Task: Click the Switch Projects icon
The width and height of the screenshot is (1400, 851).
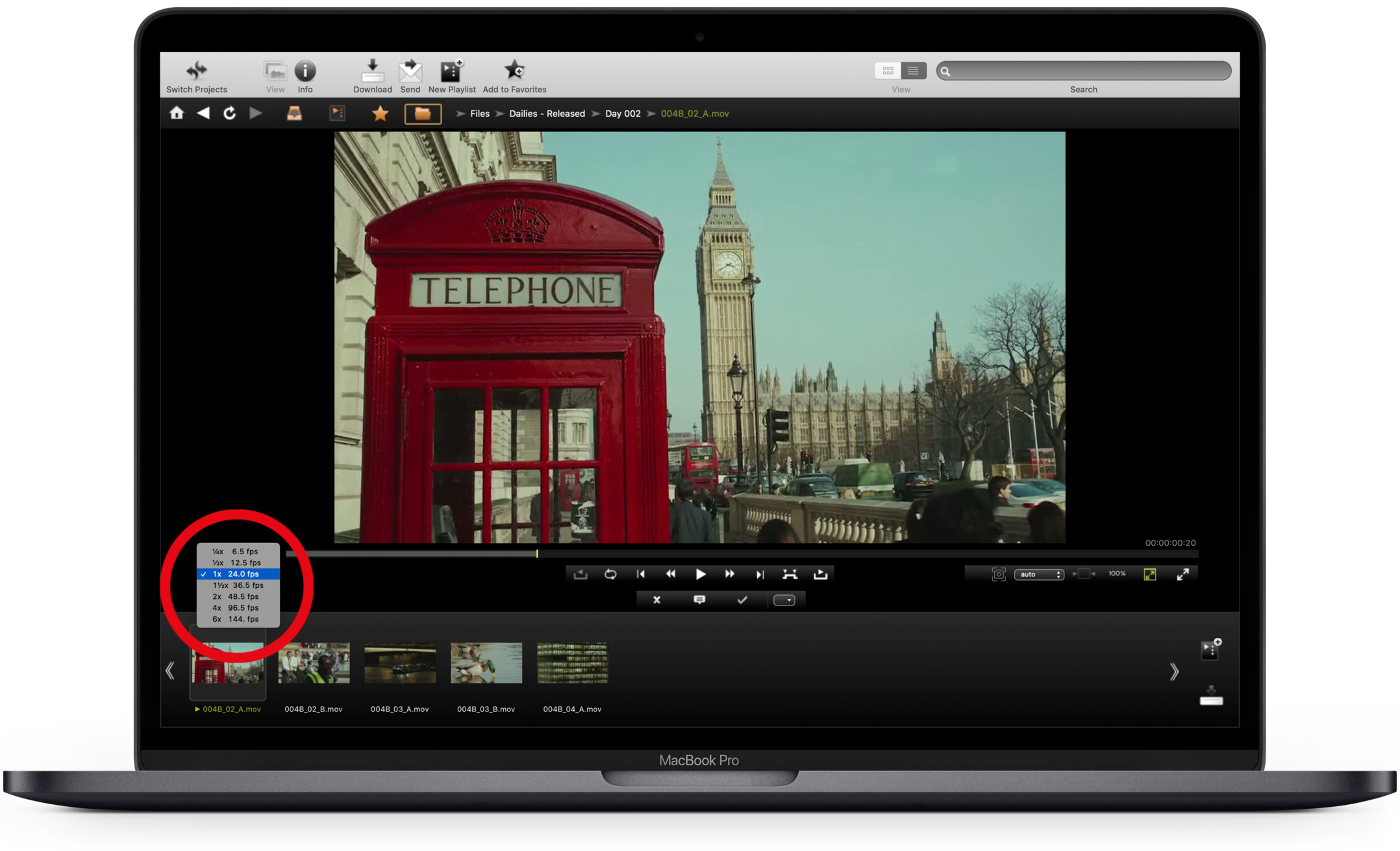Action: tap(196, 71)
